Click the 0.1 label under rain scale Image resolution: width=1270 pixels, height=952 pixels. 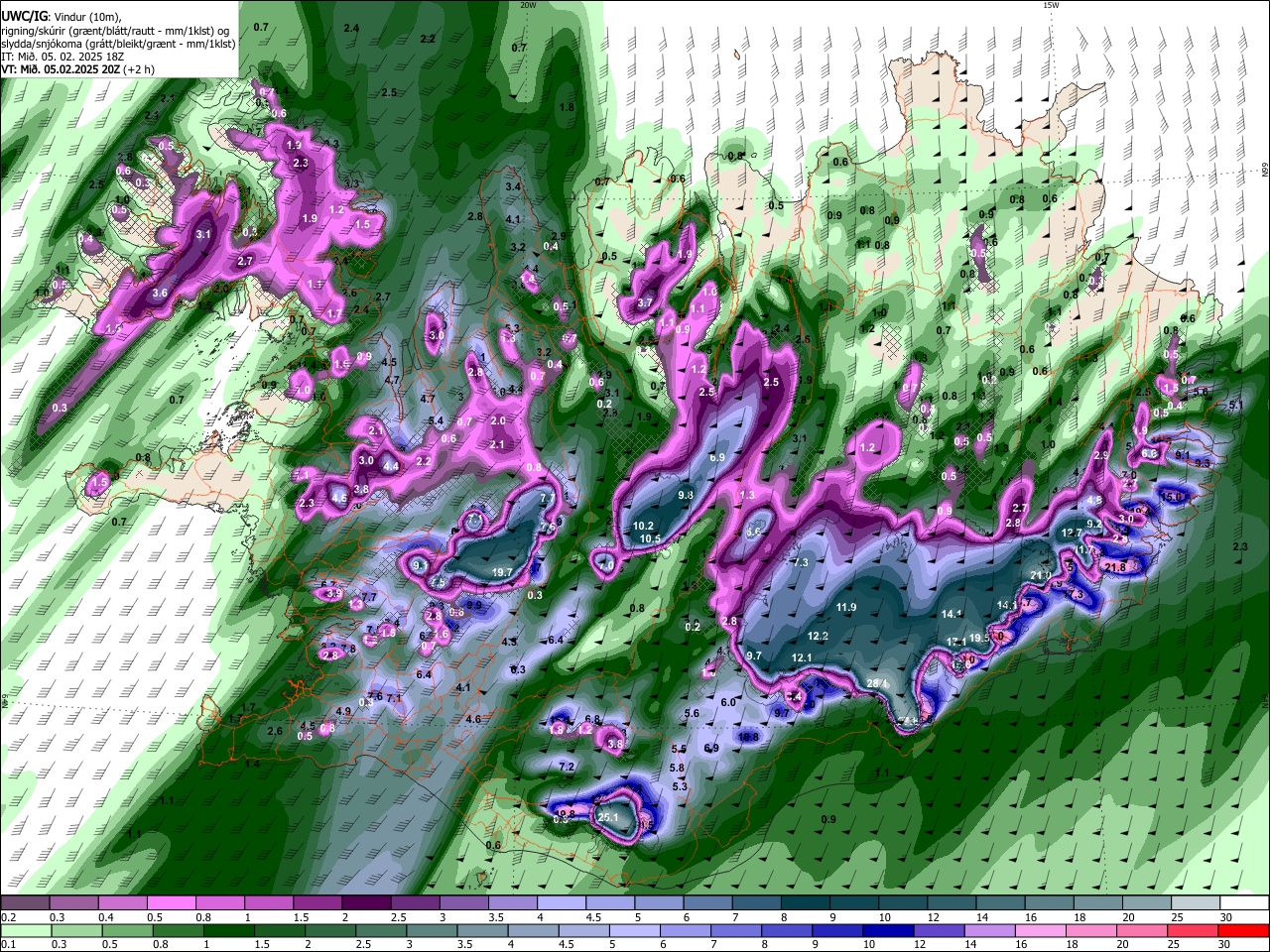coord(7,945)
